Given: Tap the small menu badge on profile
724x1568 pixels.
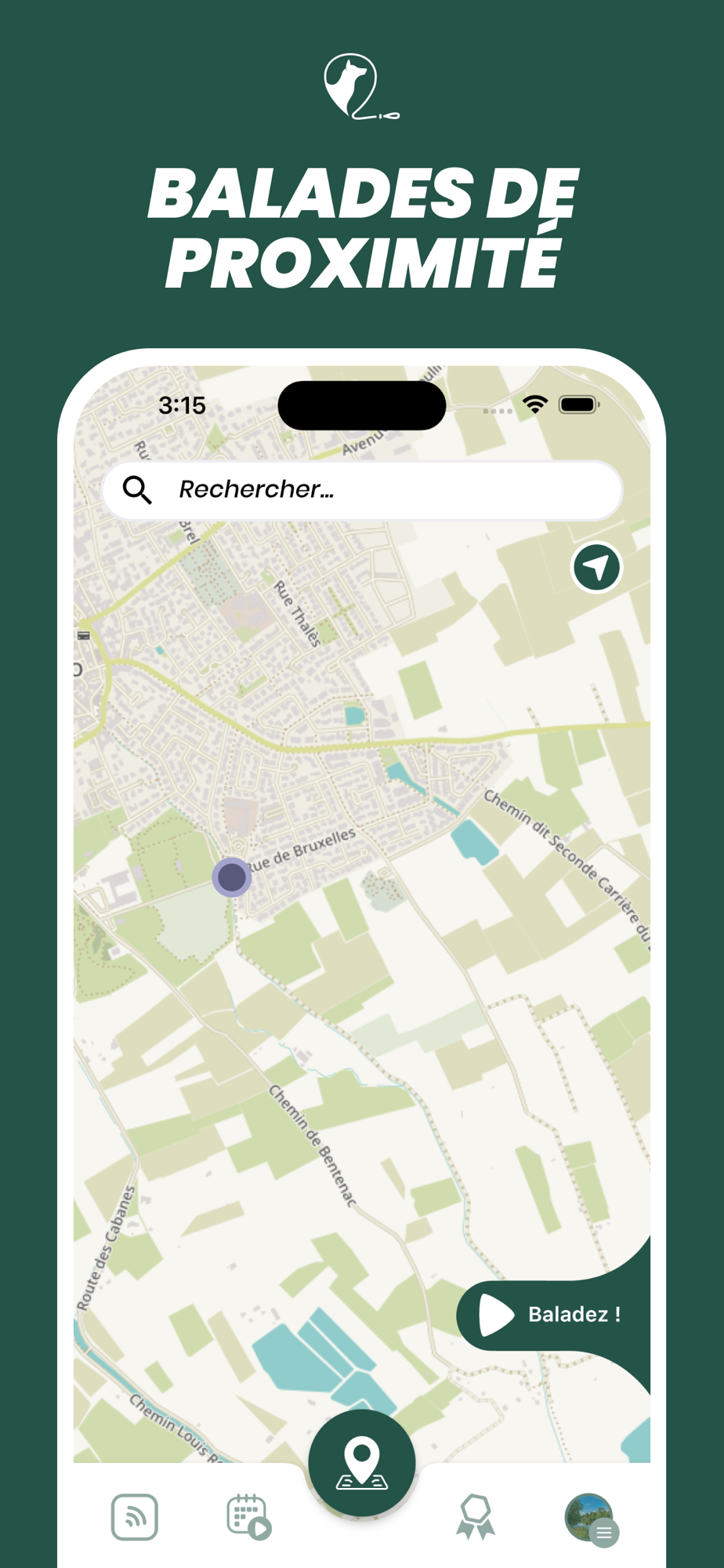Looking at the screenshot, I should pyautogui.click(x=604, y=1532).
